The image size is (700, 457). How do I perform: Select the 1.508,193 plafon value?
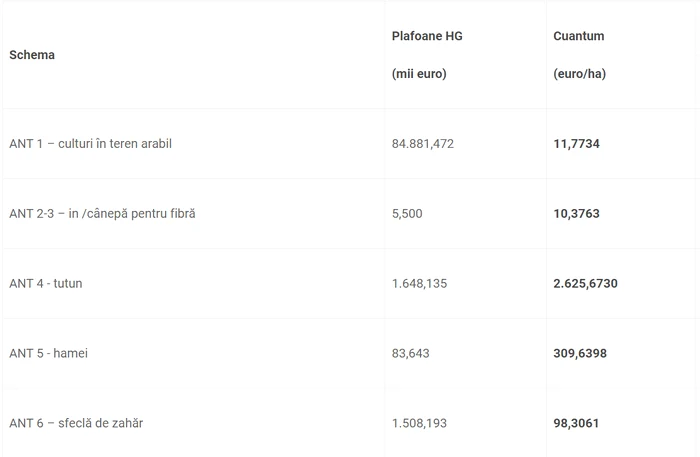[419, 423]
